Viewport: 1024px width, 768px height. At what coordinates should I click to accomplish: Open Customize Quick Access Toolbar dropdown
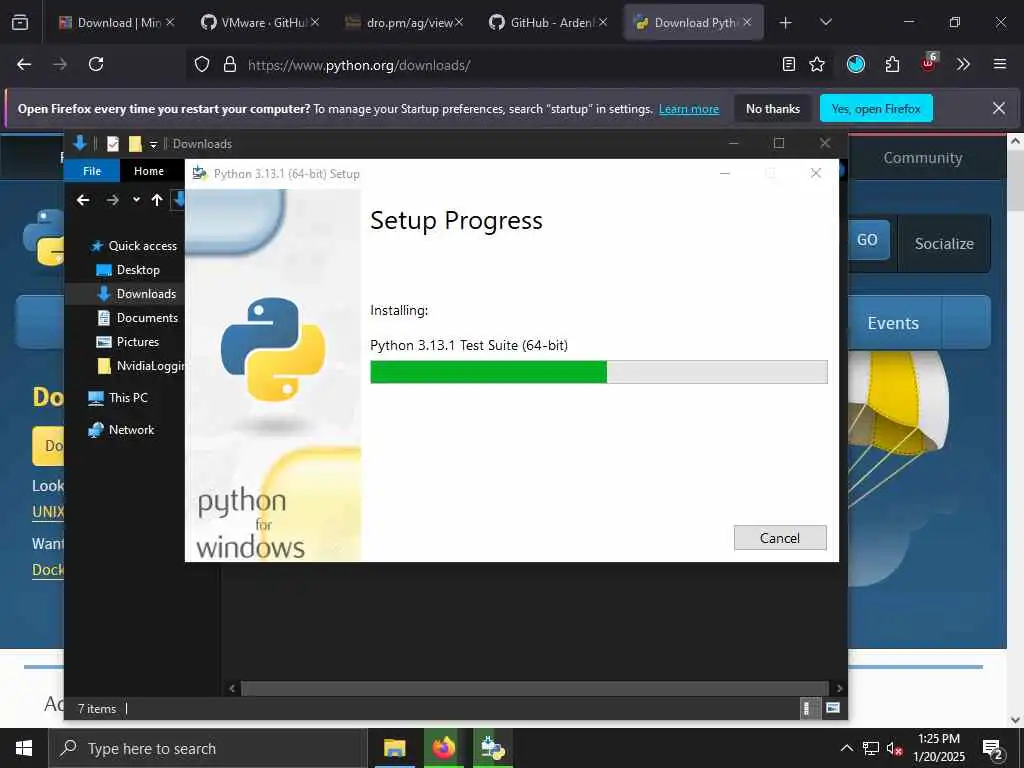[x=153, y=144]
